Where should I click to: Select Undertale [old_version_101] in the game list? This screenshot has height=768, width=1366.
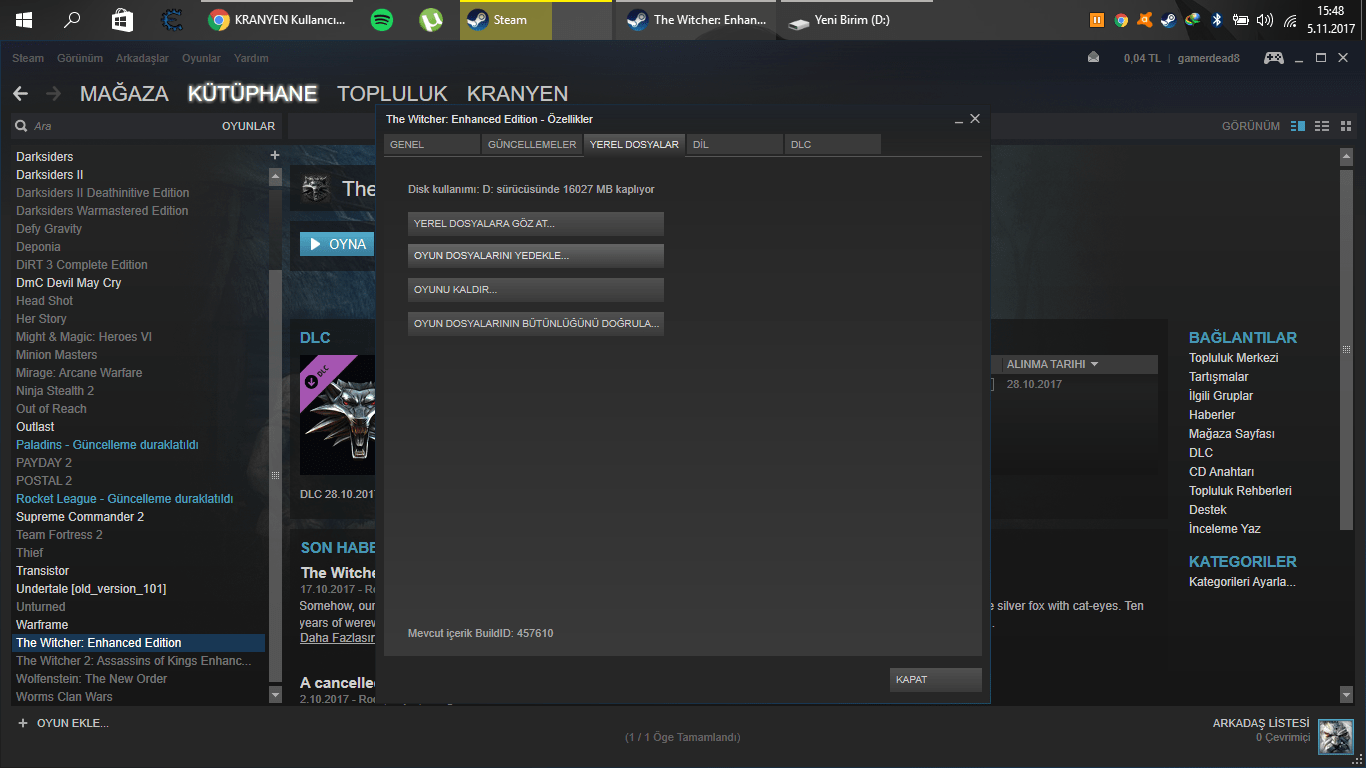point(91,589)
